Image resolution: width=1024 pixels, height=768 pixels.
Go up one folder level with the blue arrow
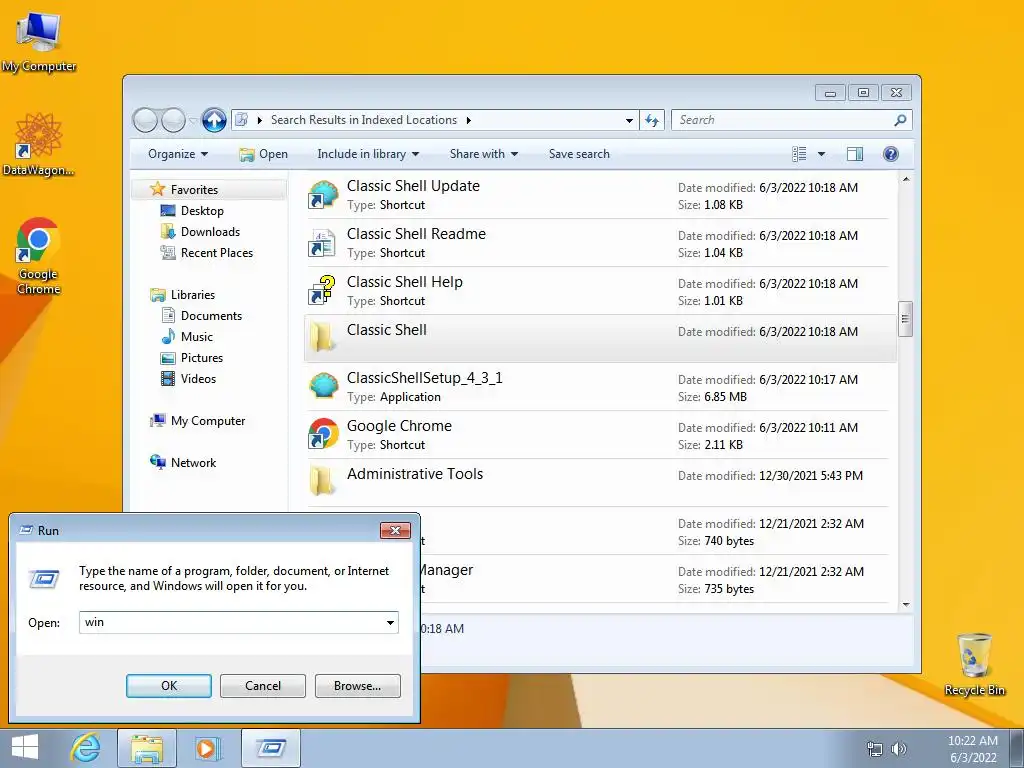214,120
